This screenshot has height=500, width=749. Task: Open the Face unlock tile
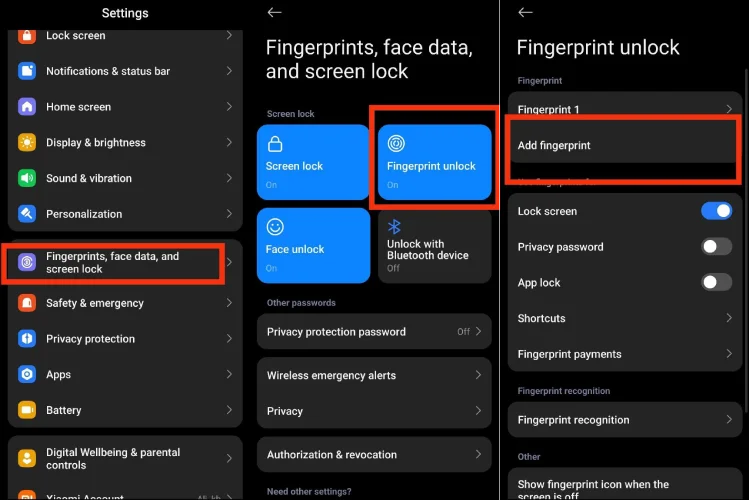tap(314, 245)
